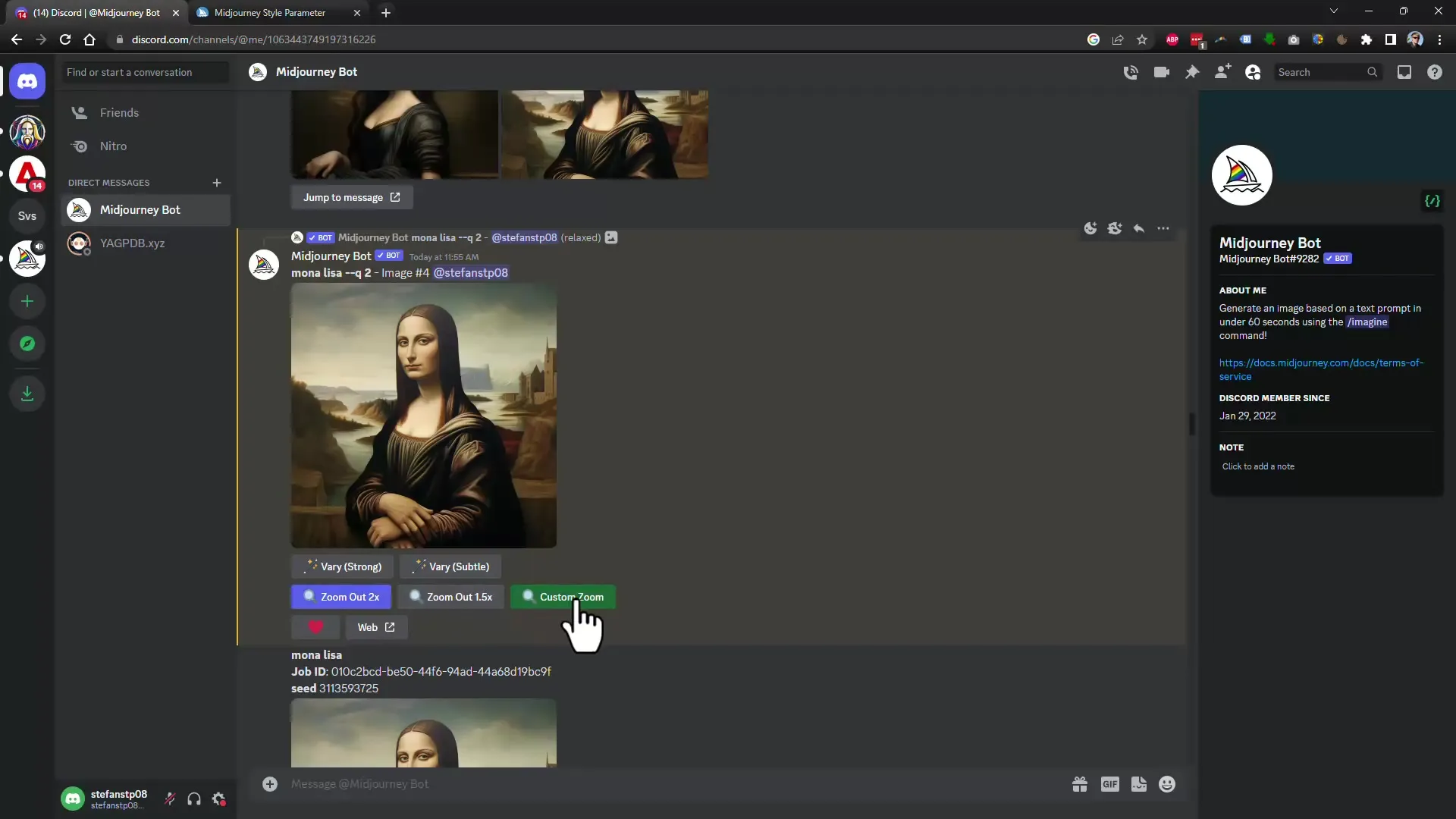Toggle headphones deafen
The height and width of the screenshot is (819, 1456).
(x=194, y=799)
